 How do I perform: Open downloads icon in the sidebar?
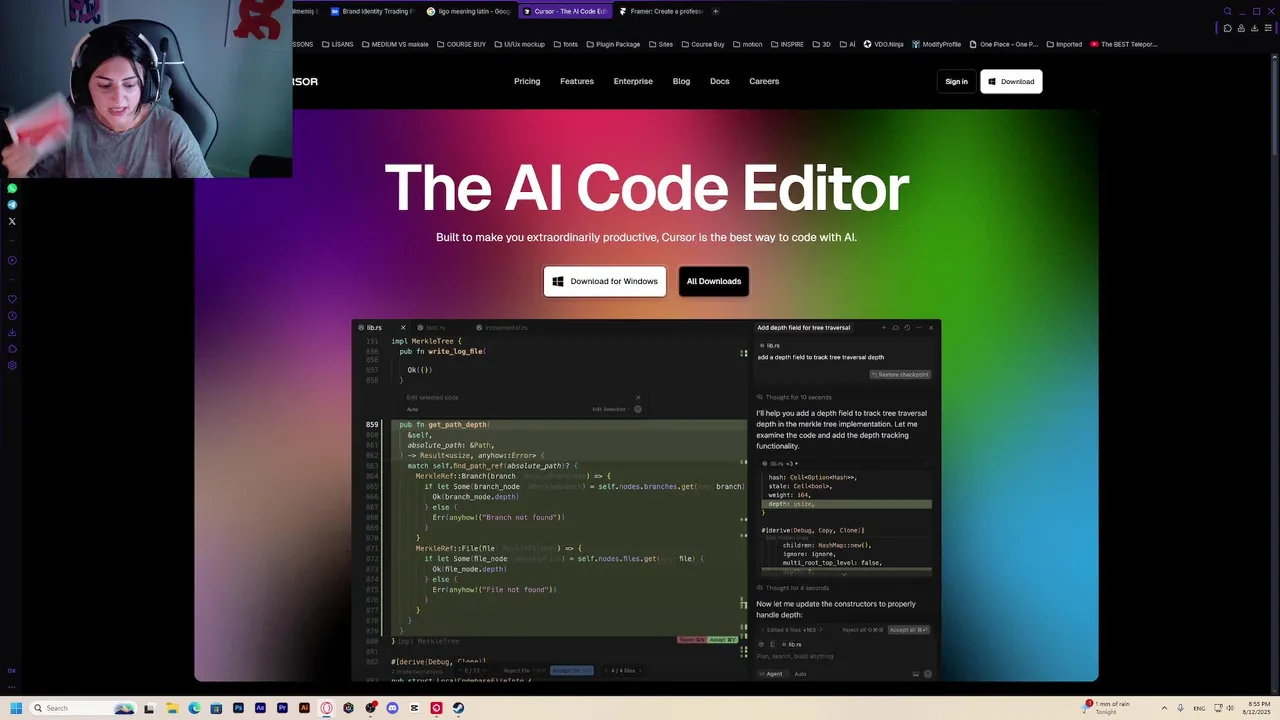12,332
